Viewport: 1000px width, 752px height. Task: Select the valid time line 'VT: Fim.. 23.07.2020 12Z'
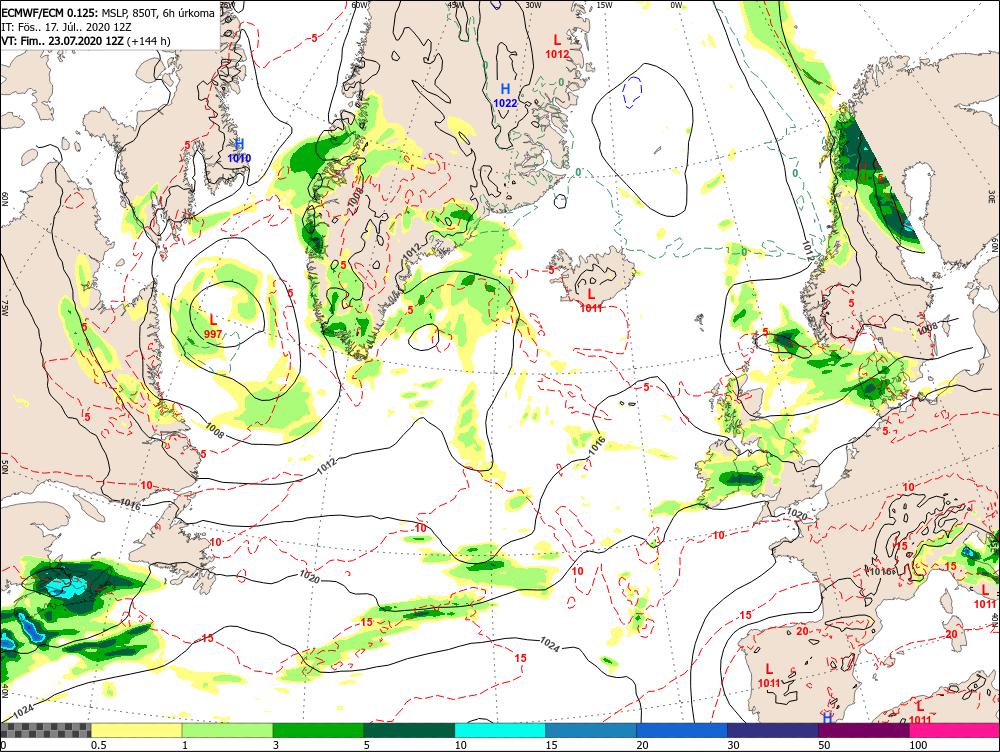pyautogui.click(x=64, y=41)
